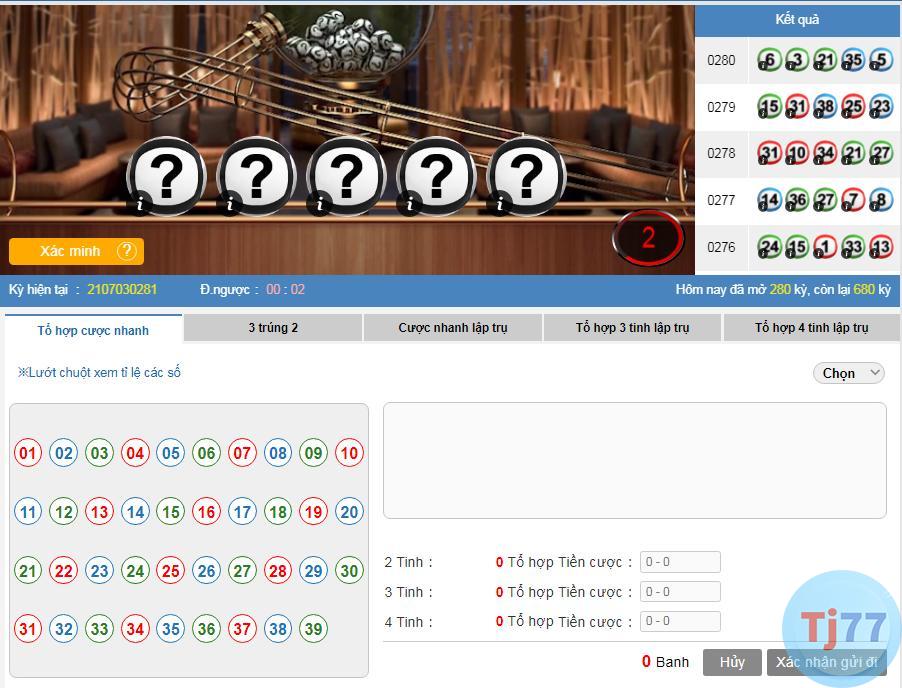This screenshot has width=902, height=688.
Task: Click the question mark icon on Xác minh
Action: tap(126, 251)
